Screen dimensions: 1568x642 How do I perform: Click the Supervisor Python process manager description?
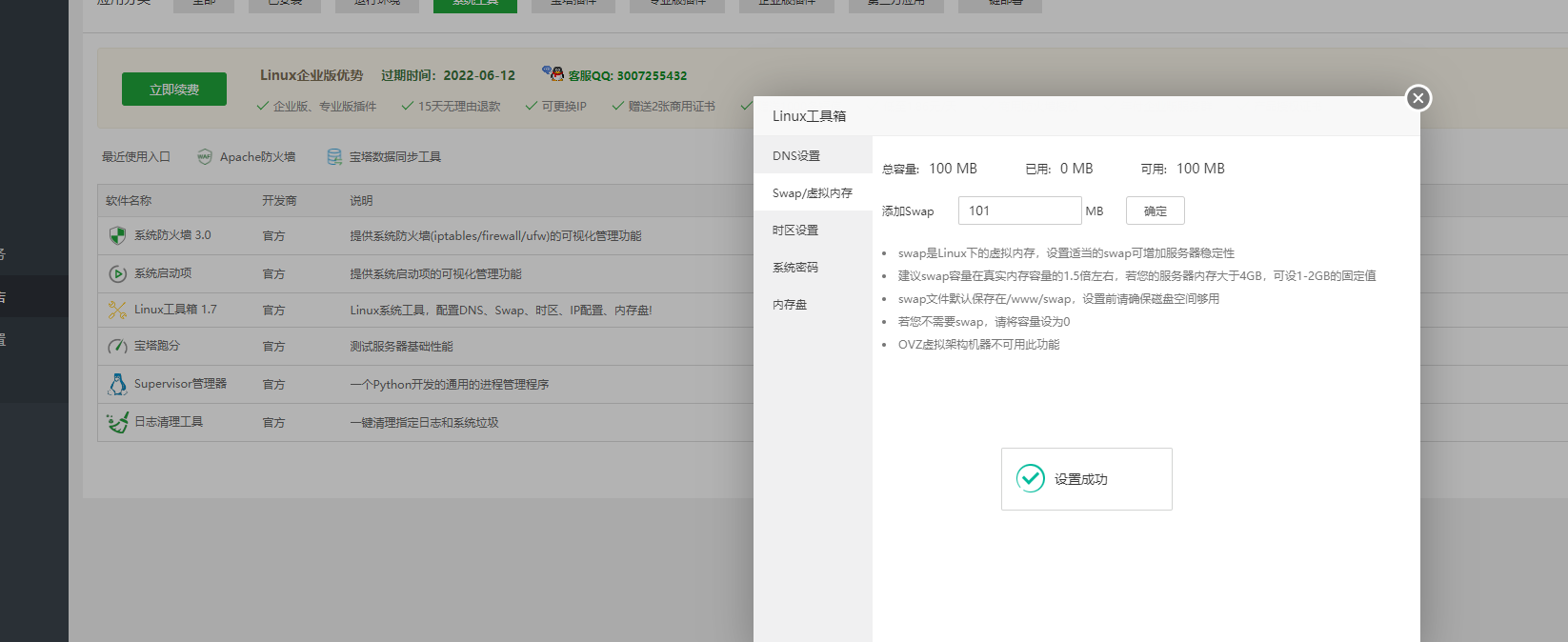[x=449, y=384]
